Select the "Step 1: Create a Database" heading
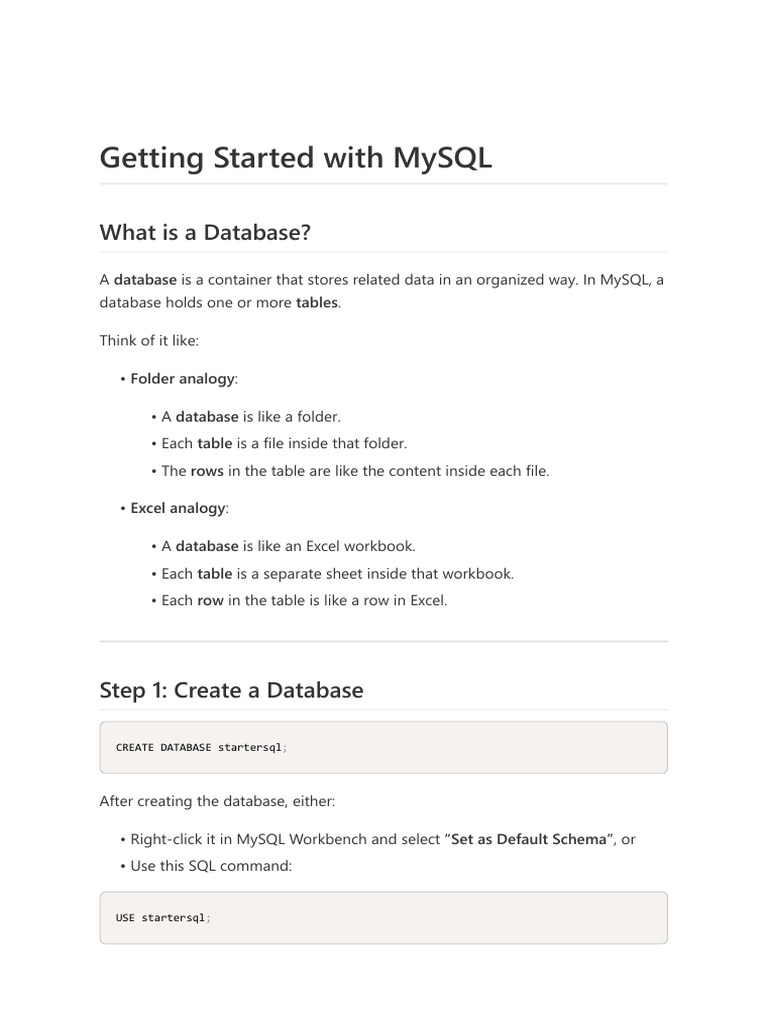 click(231, 690)
